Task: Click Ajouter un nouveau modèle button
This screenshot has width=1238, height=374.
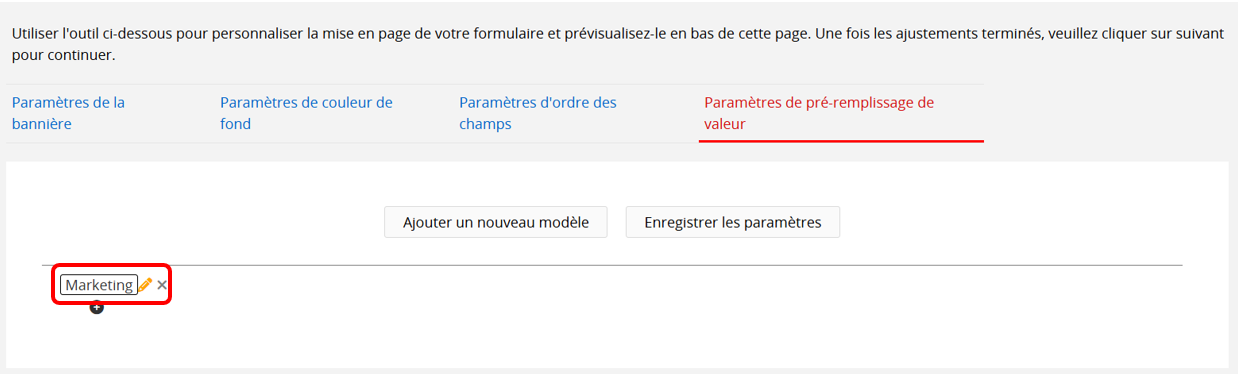Action: click(495, 222)
